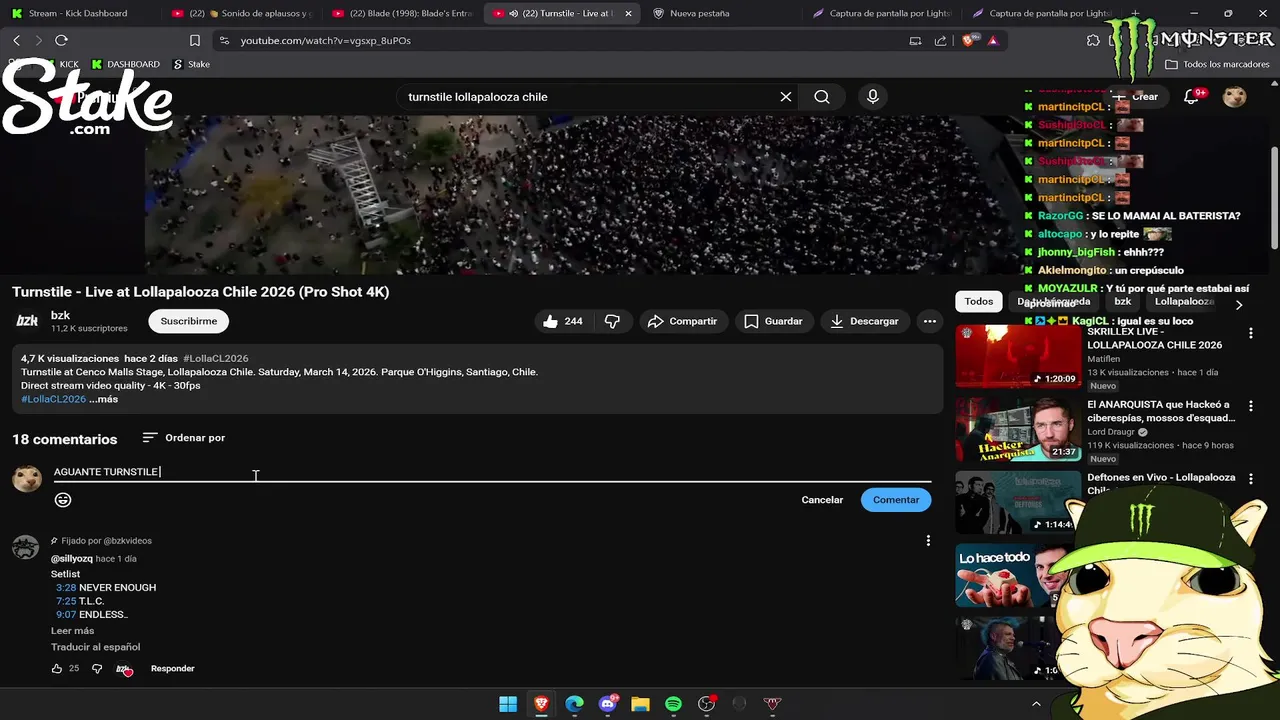Image resolution: width=1280 pixels, height=720 pixels.
Task: Click the DASHBOARD bookmark
Action: 125,64
